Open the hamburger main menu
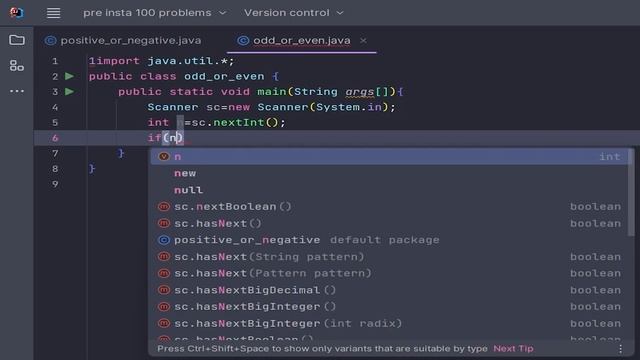This screenshot has height=360, width=640. pos(53,13)
